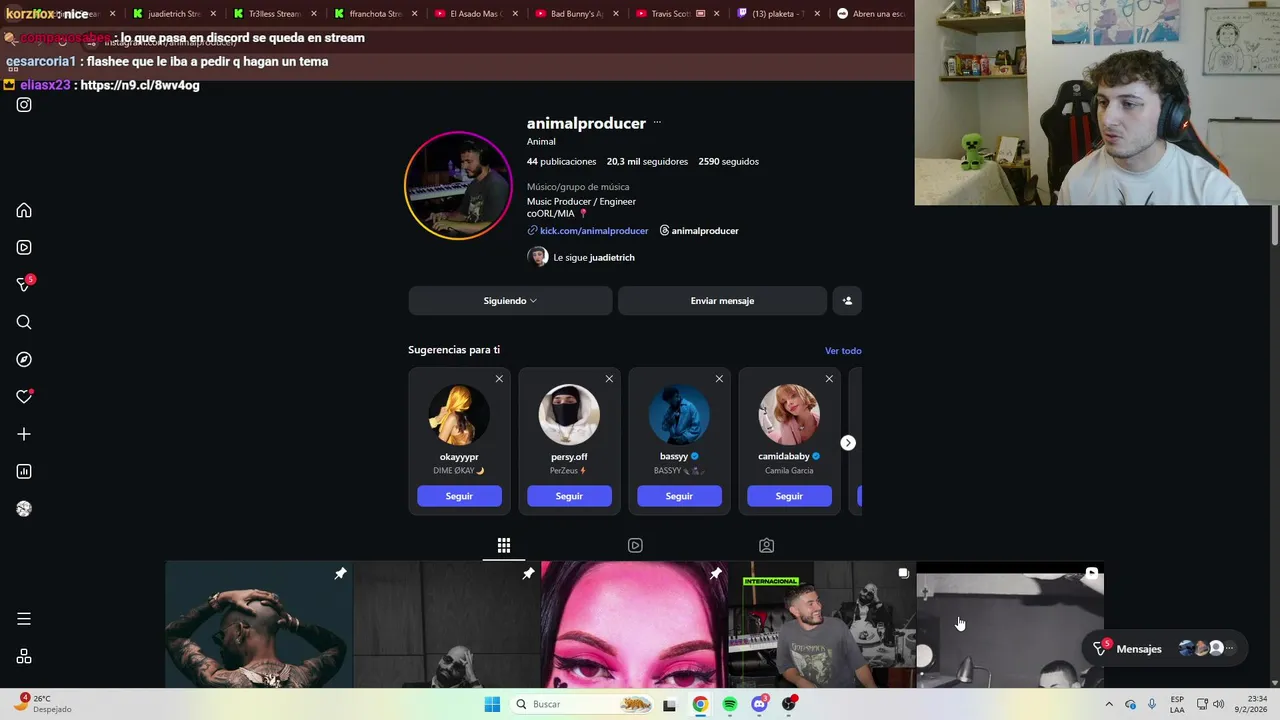Select the Reels profile tab
The image size is (1280, 720).
pyautogui.click(x=635, y=545)
